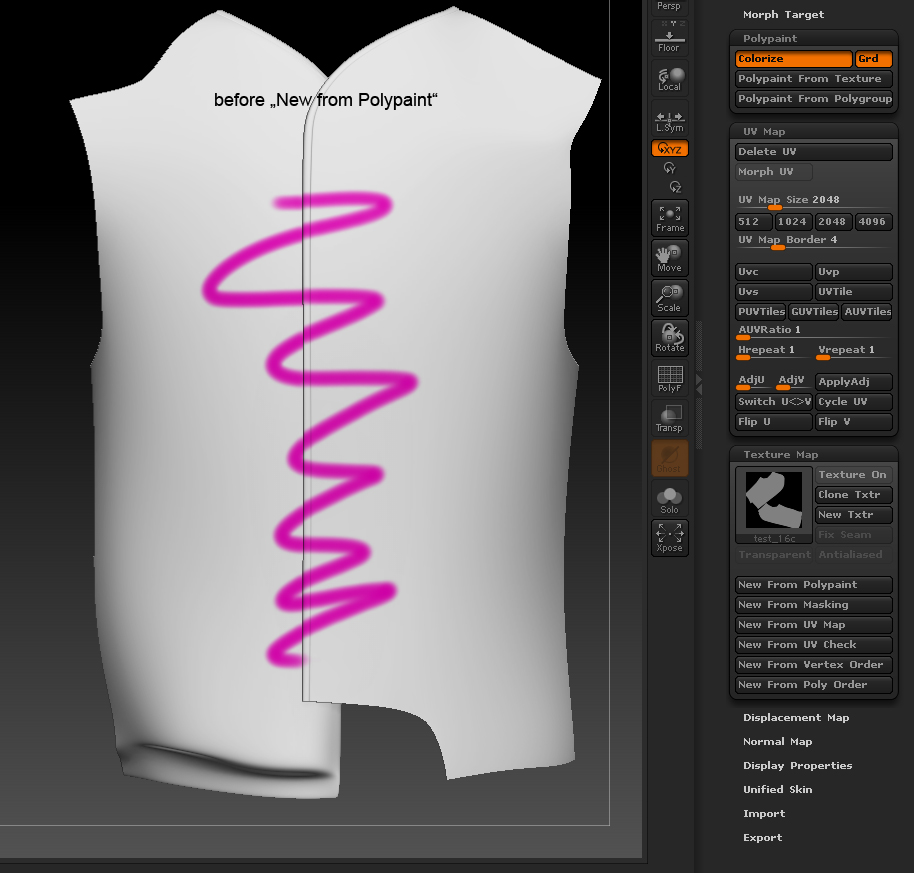Viewport: 914px width, 873px height.
Task: Select Z-axis rotation icon
Action: click(675, 186)
